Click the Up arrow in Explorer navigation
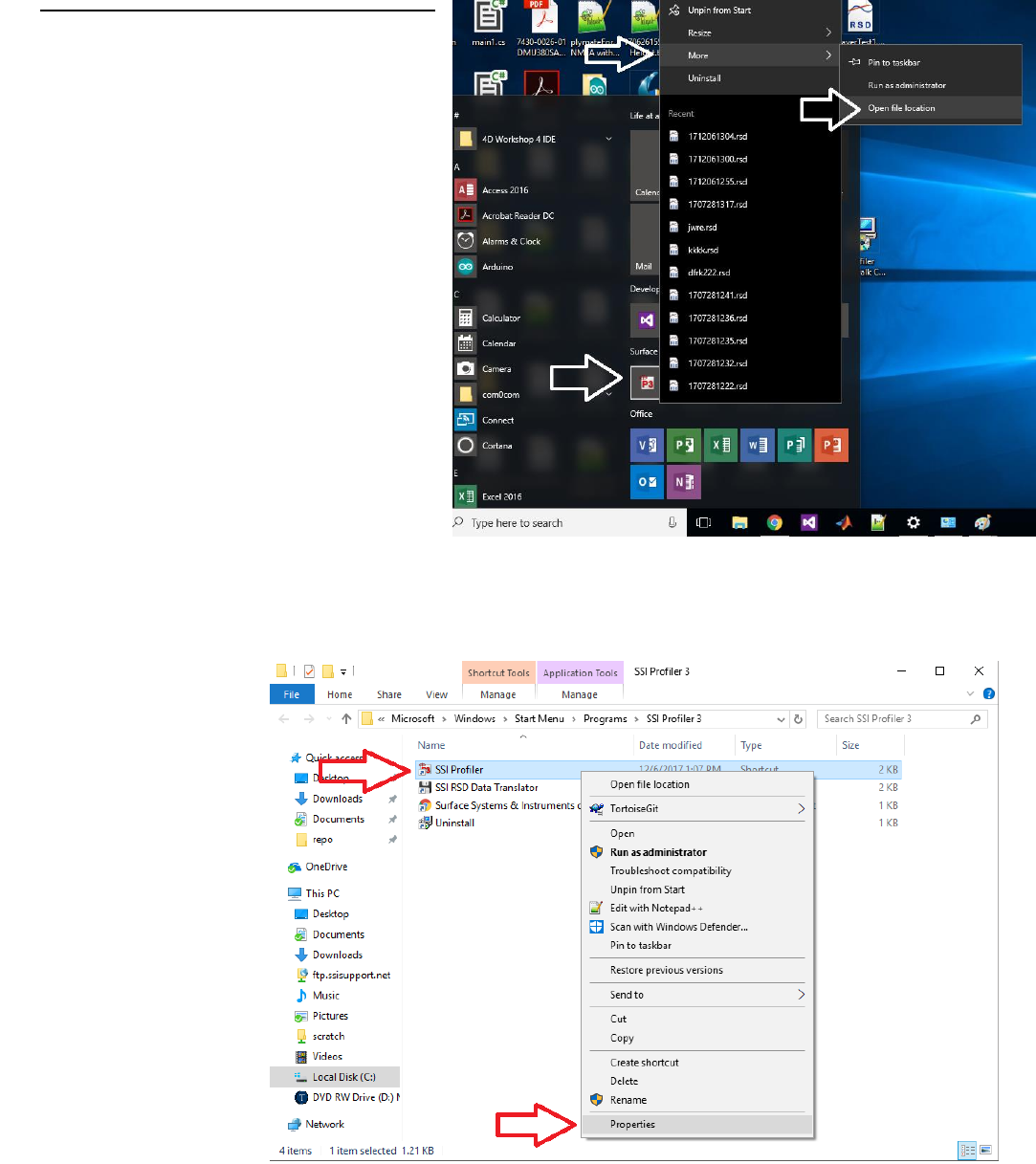 345,718
